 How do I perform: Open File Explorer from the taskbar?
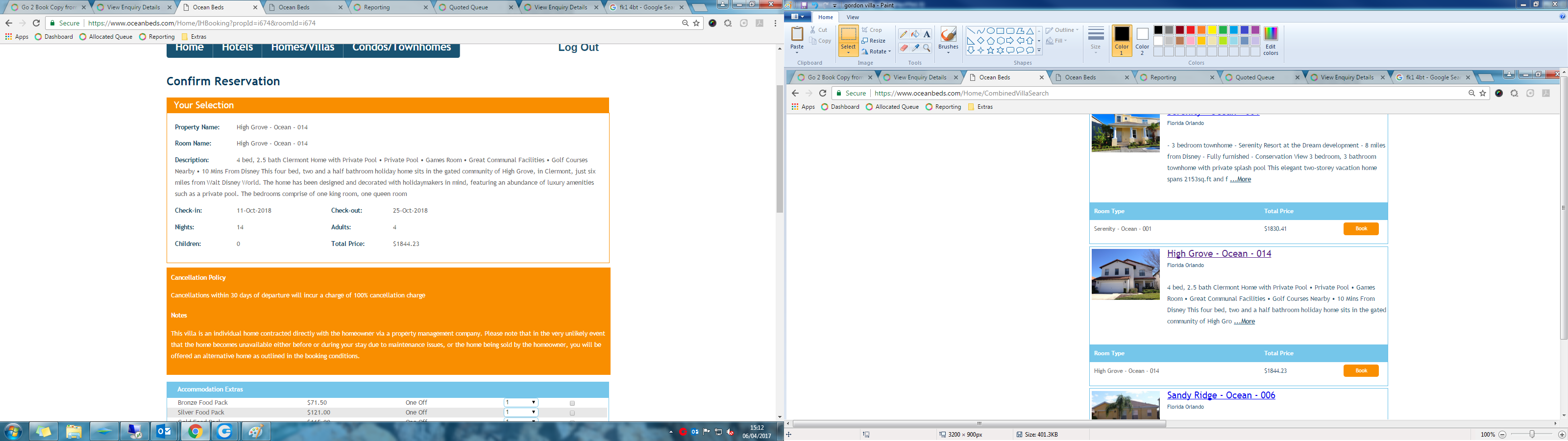73,431
